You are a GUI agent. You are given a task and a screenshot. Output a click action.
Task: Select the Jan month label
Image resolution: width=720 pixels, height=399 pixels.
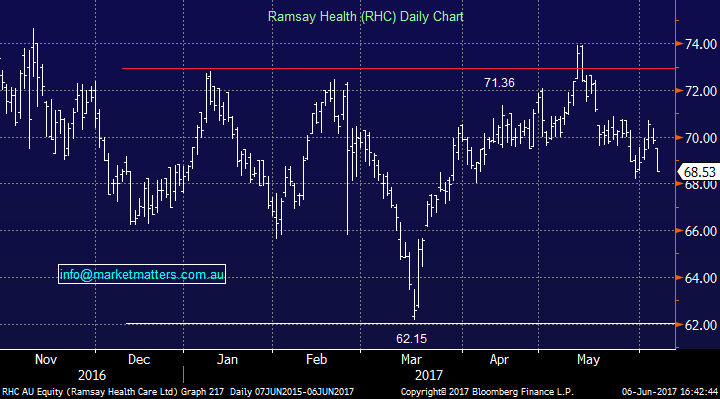227,359
